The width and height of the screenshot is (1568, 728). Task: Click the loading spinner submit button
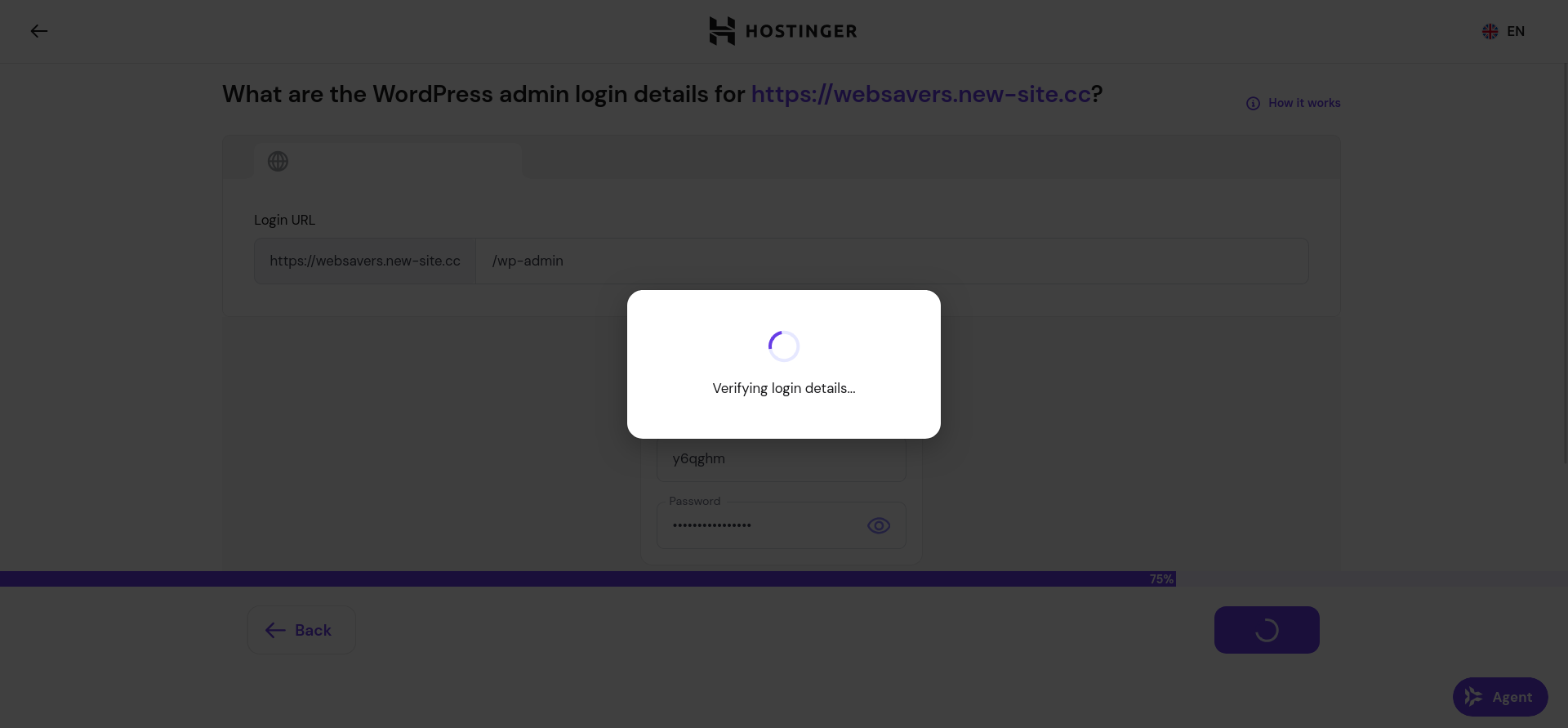1267,630
